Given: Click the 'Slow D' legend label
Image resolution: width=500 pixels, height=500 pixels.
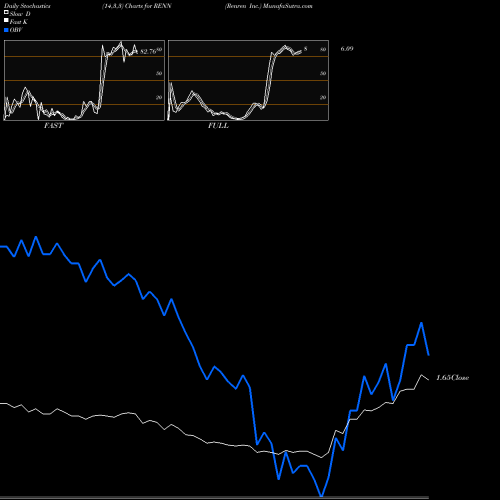Looking at the screenshot, I should coord(20,14).
